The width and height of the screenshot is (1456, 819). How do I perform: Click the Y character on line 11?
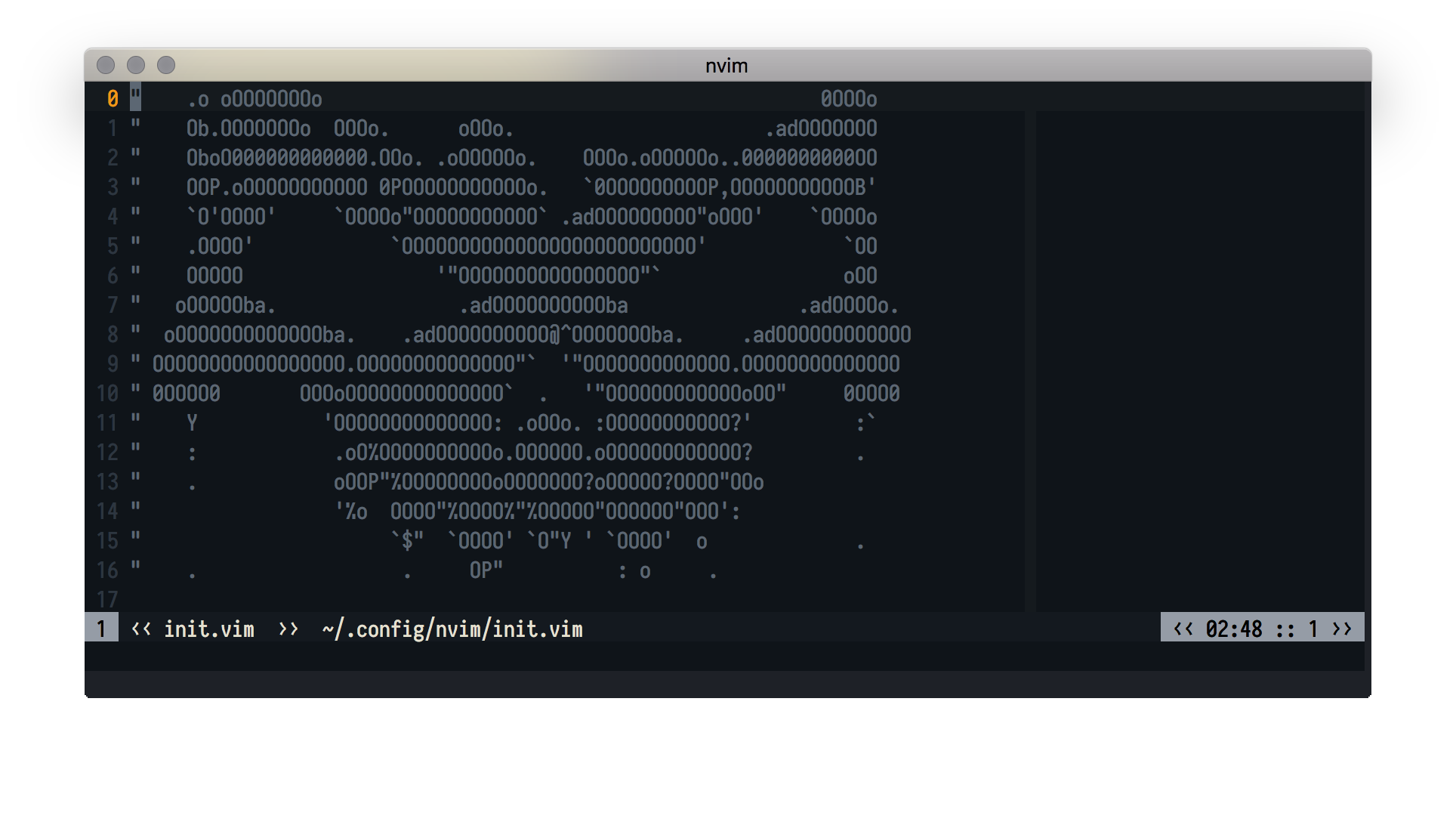click(192, 423)
